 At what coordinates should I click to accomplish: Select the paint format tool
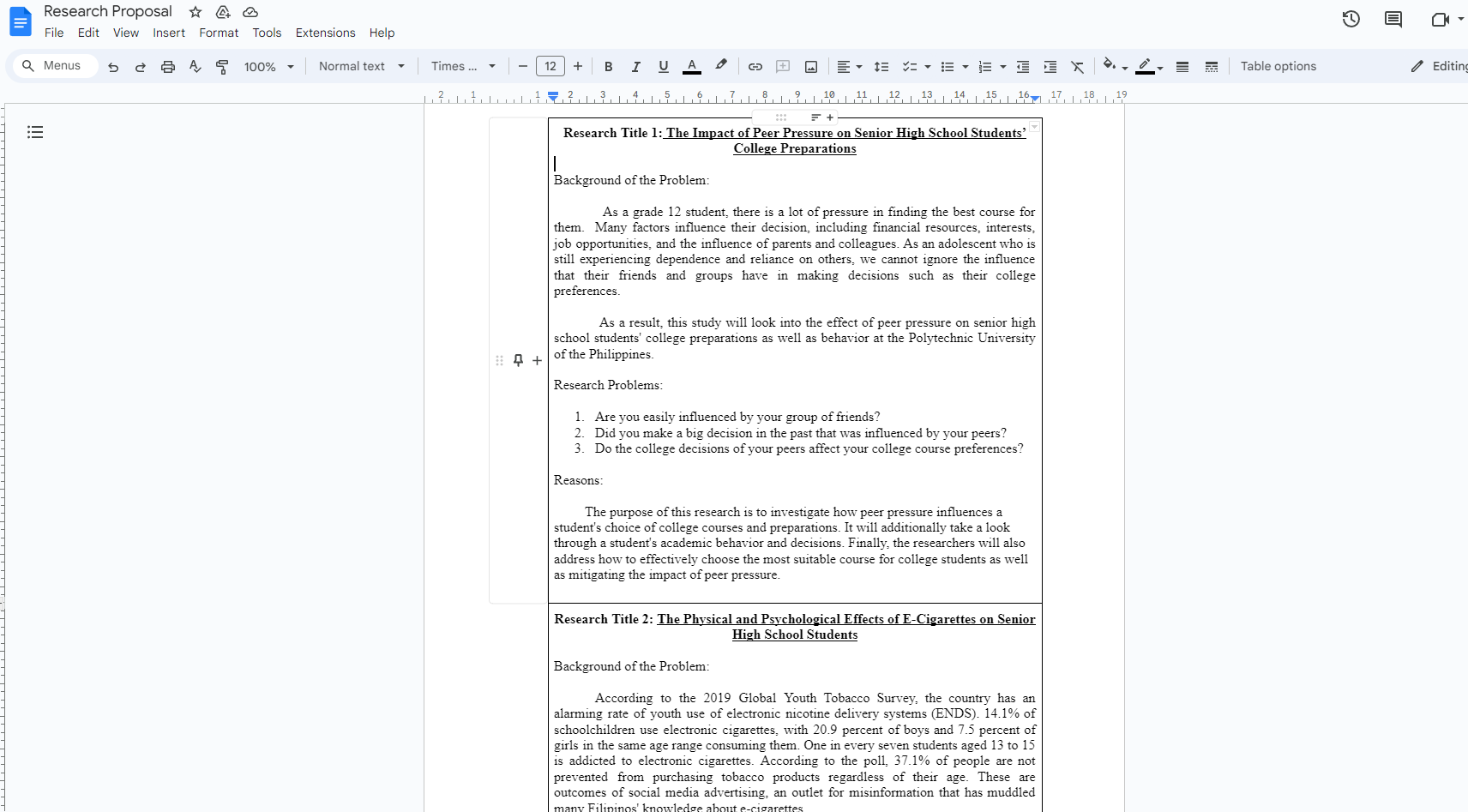tap(223, 66)
